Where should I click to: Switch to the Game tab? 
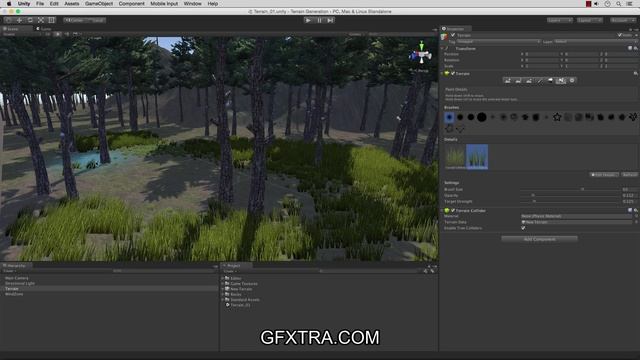44,29
